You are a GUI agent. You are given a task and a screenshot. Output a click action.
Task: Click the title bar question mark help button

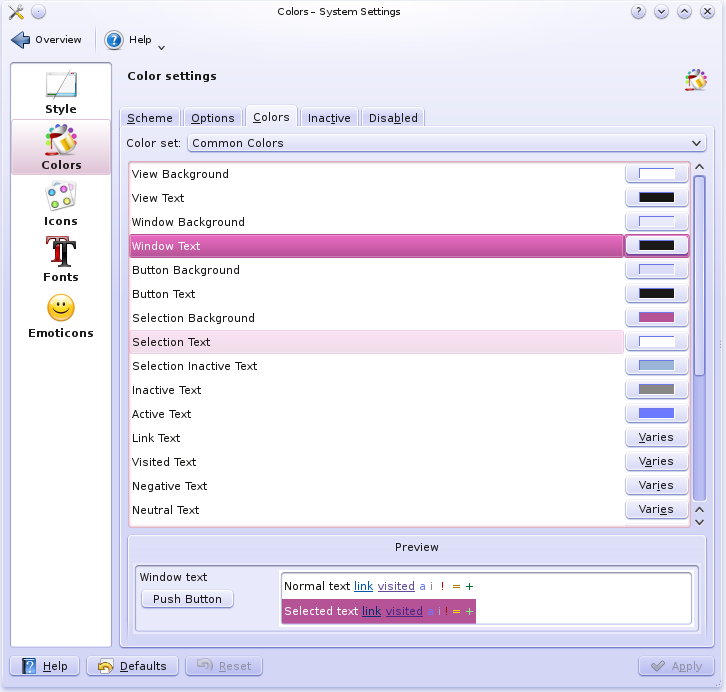pyautogui.click(x=638, y=12)
